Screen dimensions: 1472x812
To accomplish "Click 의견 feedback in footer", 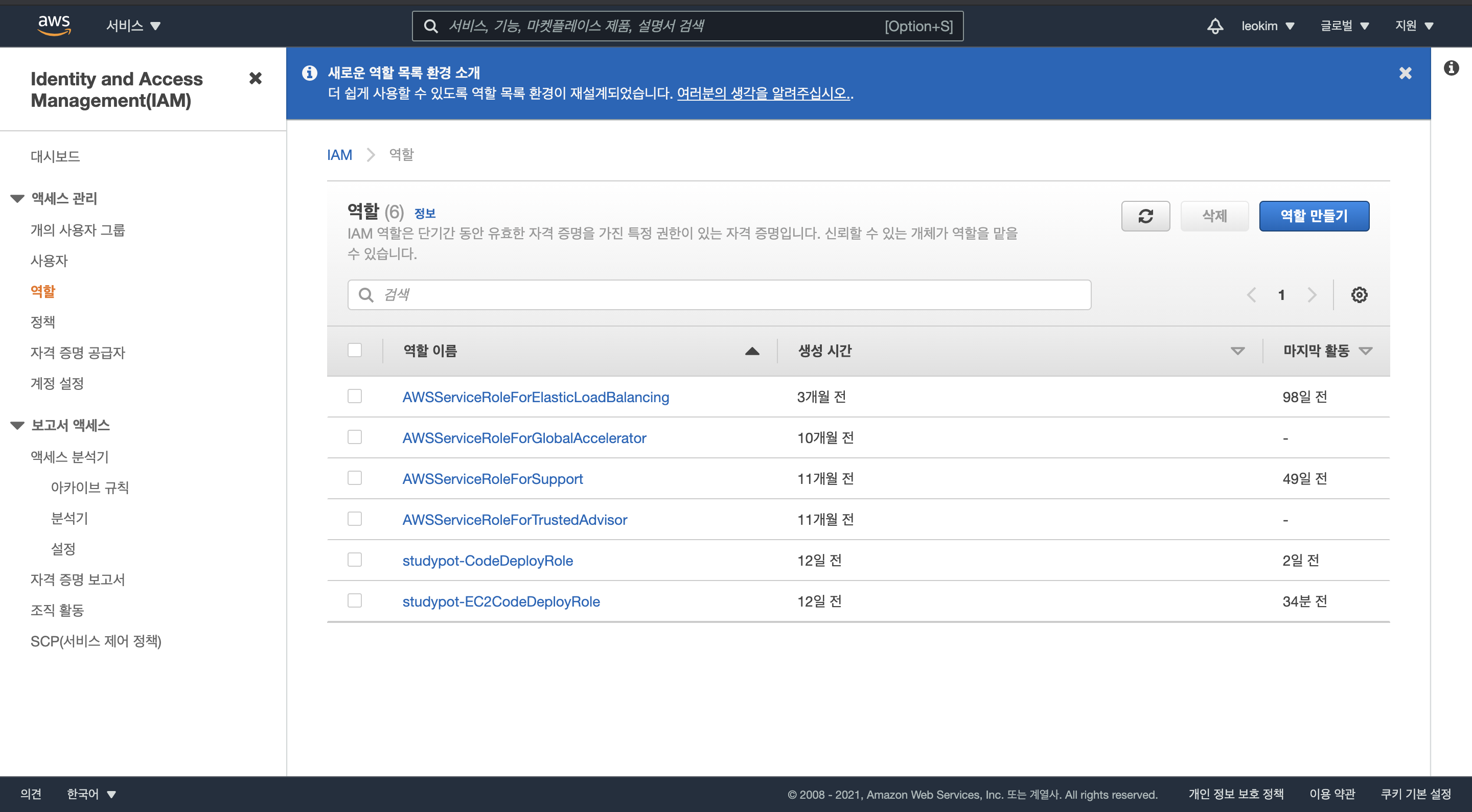I will [x=31, y=794].
